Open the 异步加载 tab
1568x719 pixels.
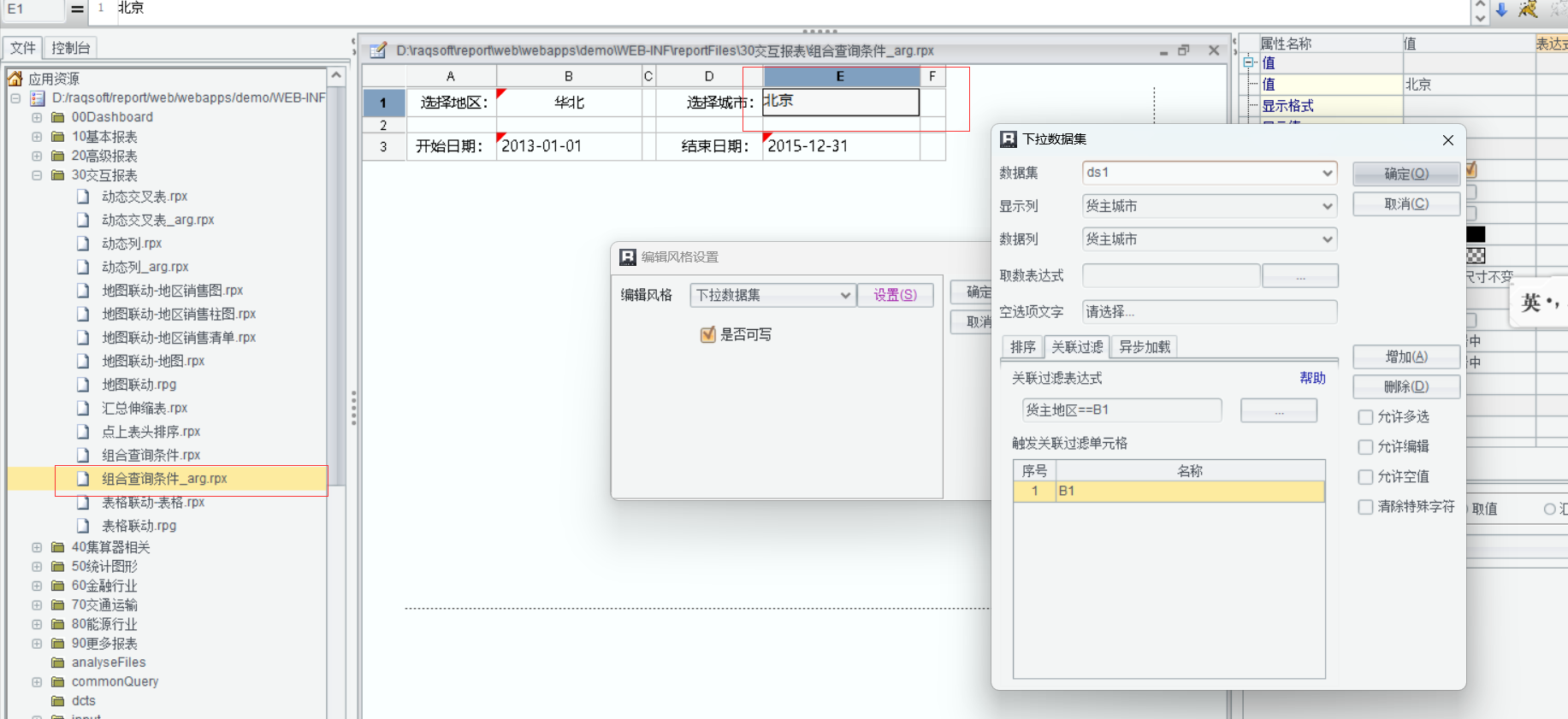tap(1145, 347)
